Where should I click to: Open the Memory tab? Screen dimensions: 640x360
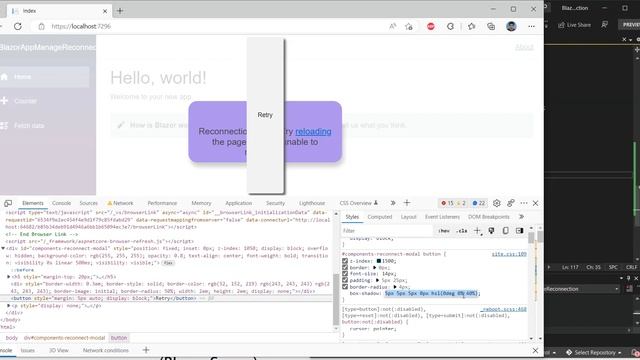coord(201,203)
